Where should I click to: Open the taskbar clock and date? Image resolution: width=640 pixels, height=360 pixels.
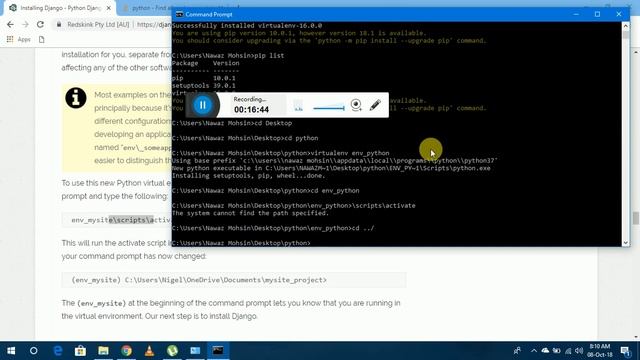coord(600,351)
